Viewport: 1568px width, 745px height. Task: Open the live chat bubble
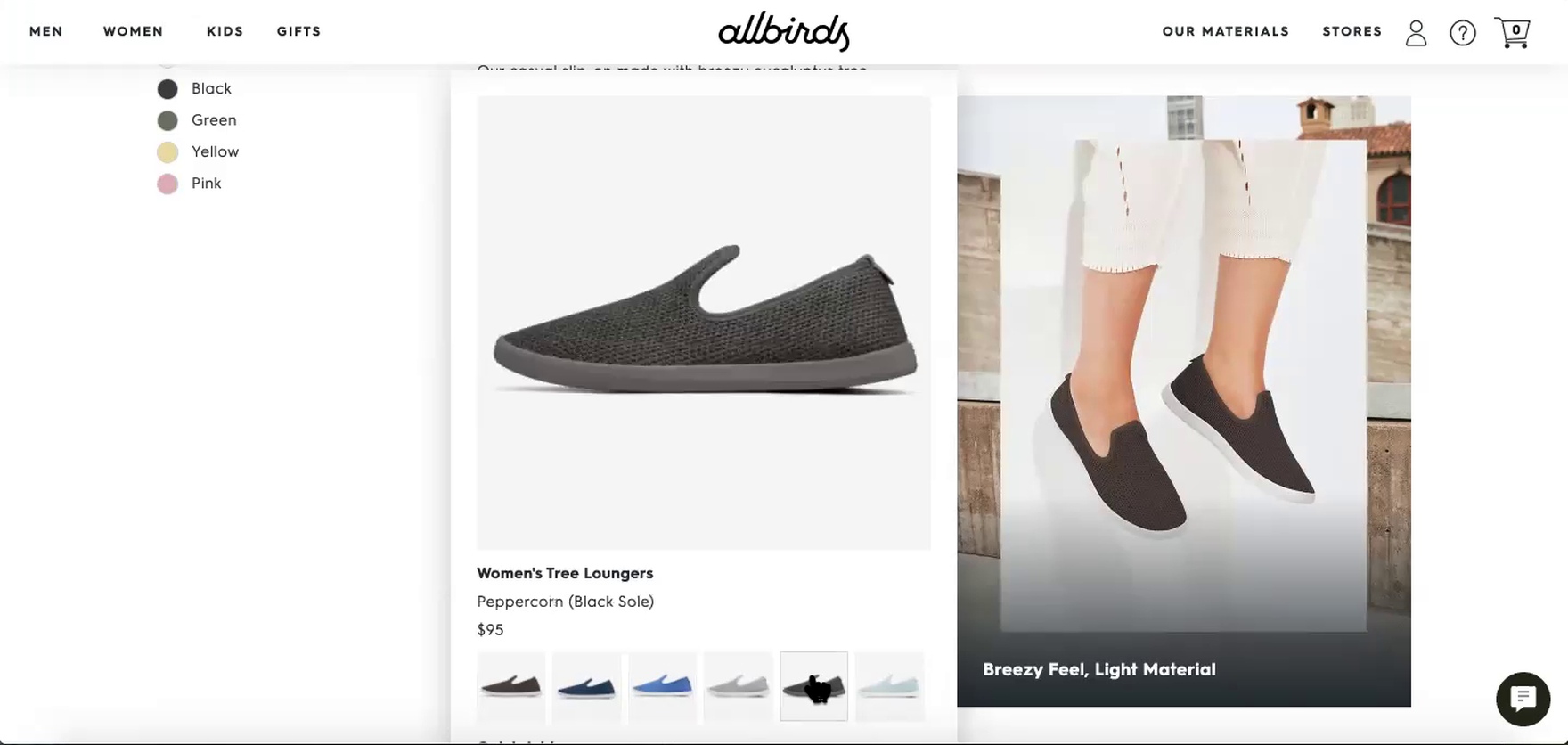coord(1523,699)
